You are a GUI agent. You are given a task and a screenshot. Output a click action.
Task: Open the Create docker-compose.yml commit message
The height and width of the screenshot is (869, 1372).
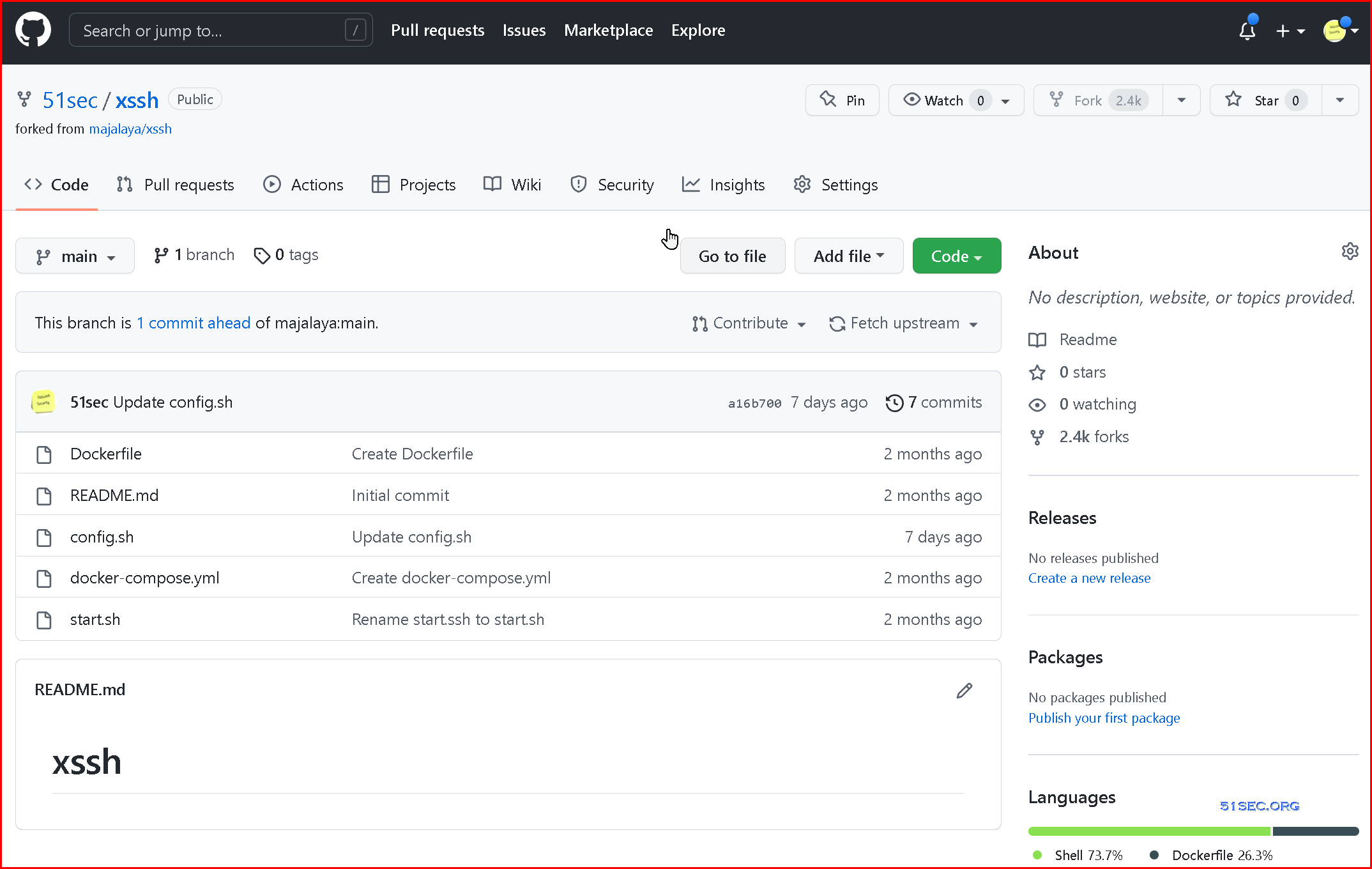point(452,578)
